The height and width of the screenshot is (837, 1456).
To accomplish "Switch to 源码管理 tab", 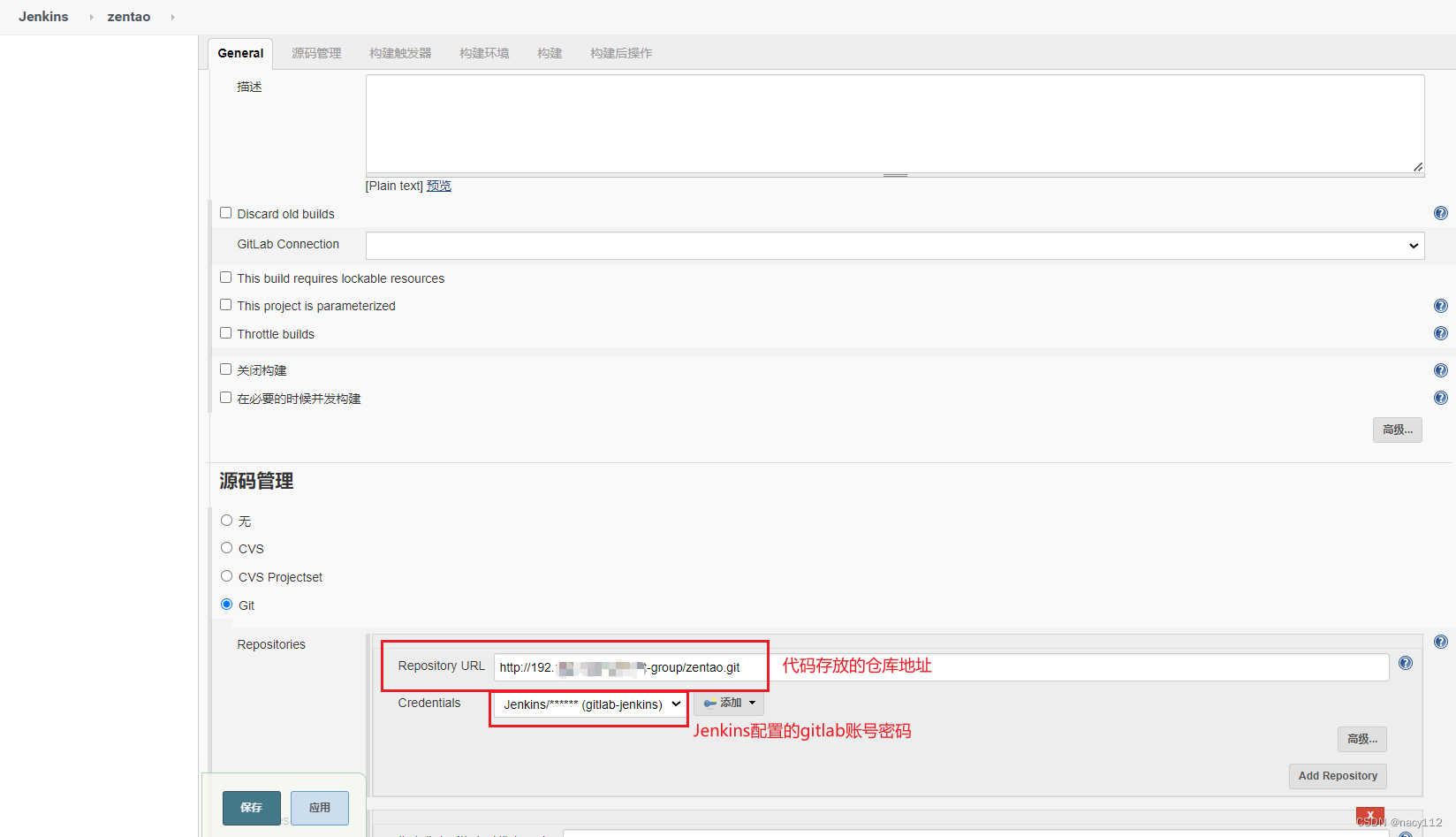I will pyautogui.click(x=316, y=53).
